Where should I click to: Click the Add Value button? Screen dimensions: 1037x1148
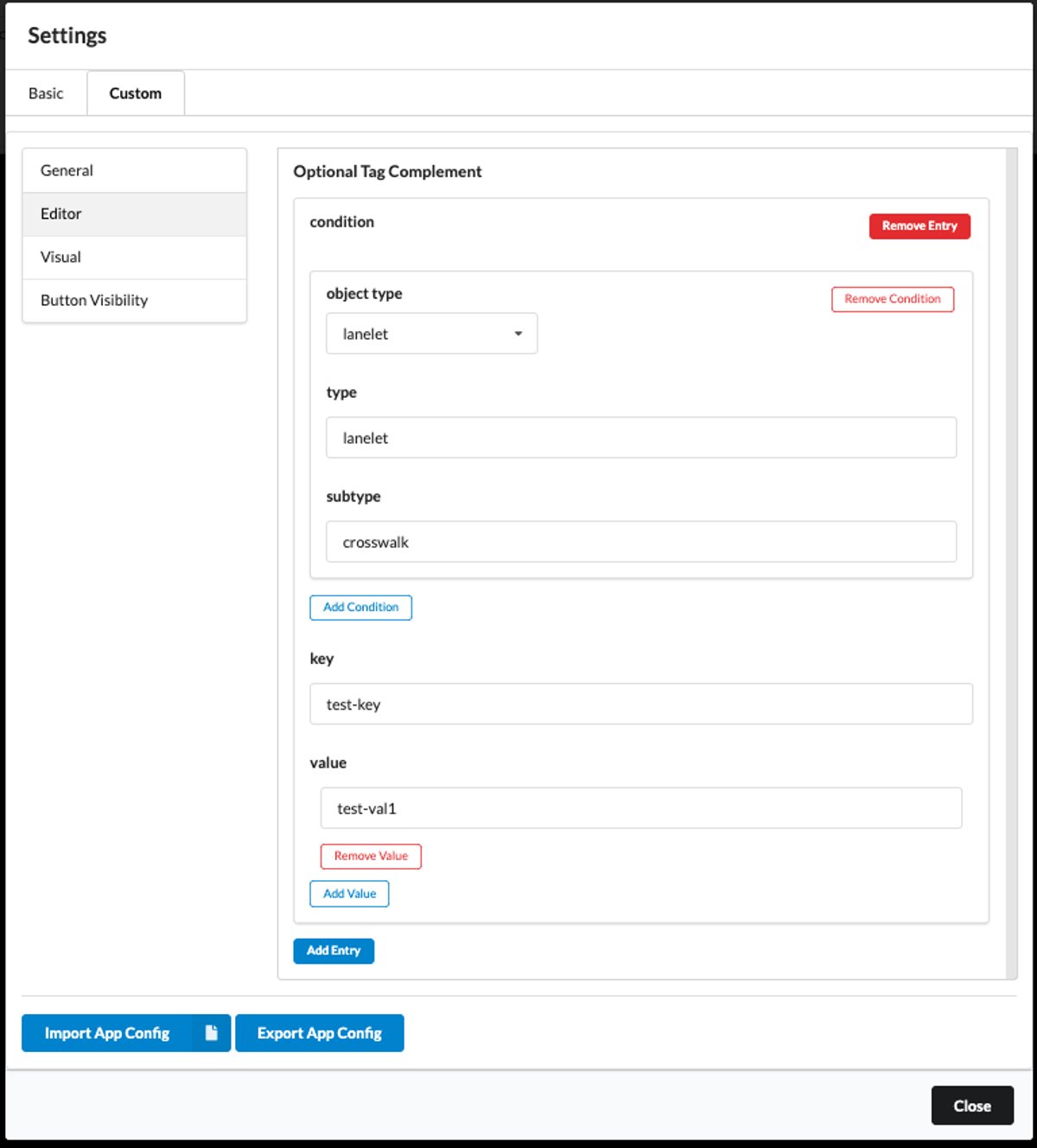[x=349, y=894]
